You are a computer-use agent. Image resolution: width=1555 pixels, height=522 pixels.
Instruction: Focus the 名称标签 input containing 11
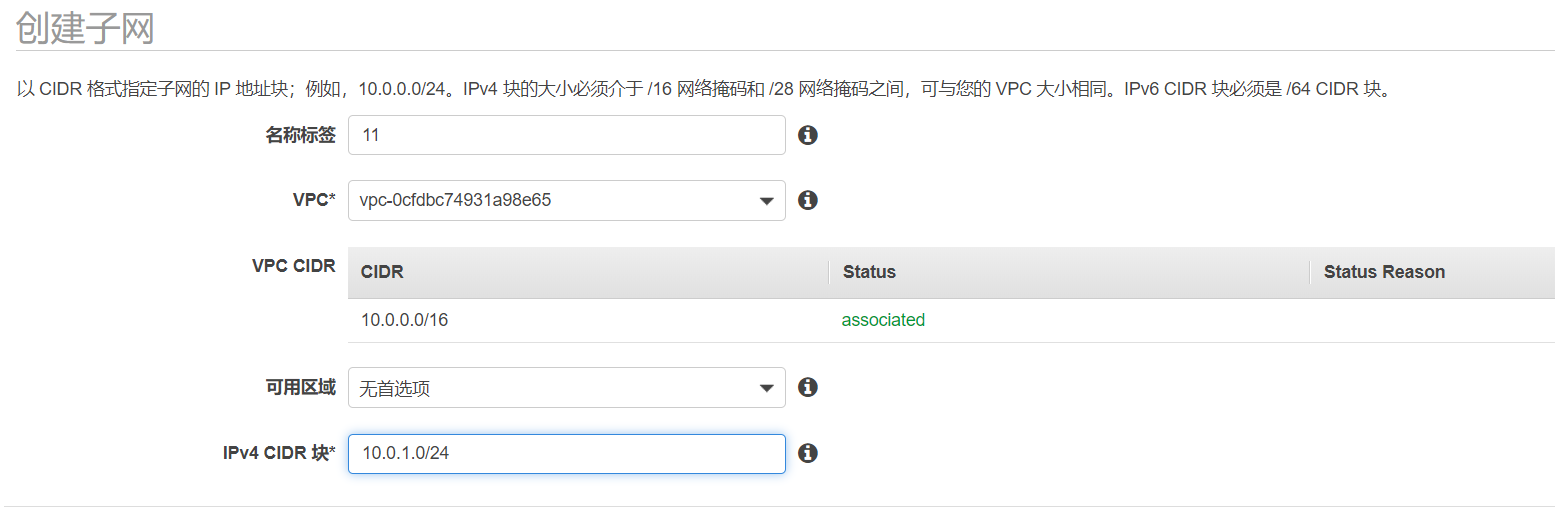point(566,135)
